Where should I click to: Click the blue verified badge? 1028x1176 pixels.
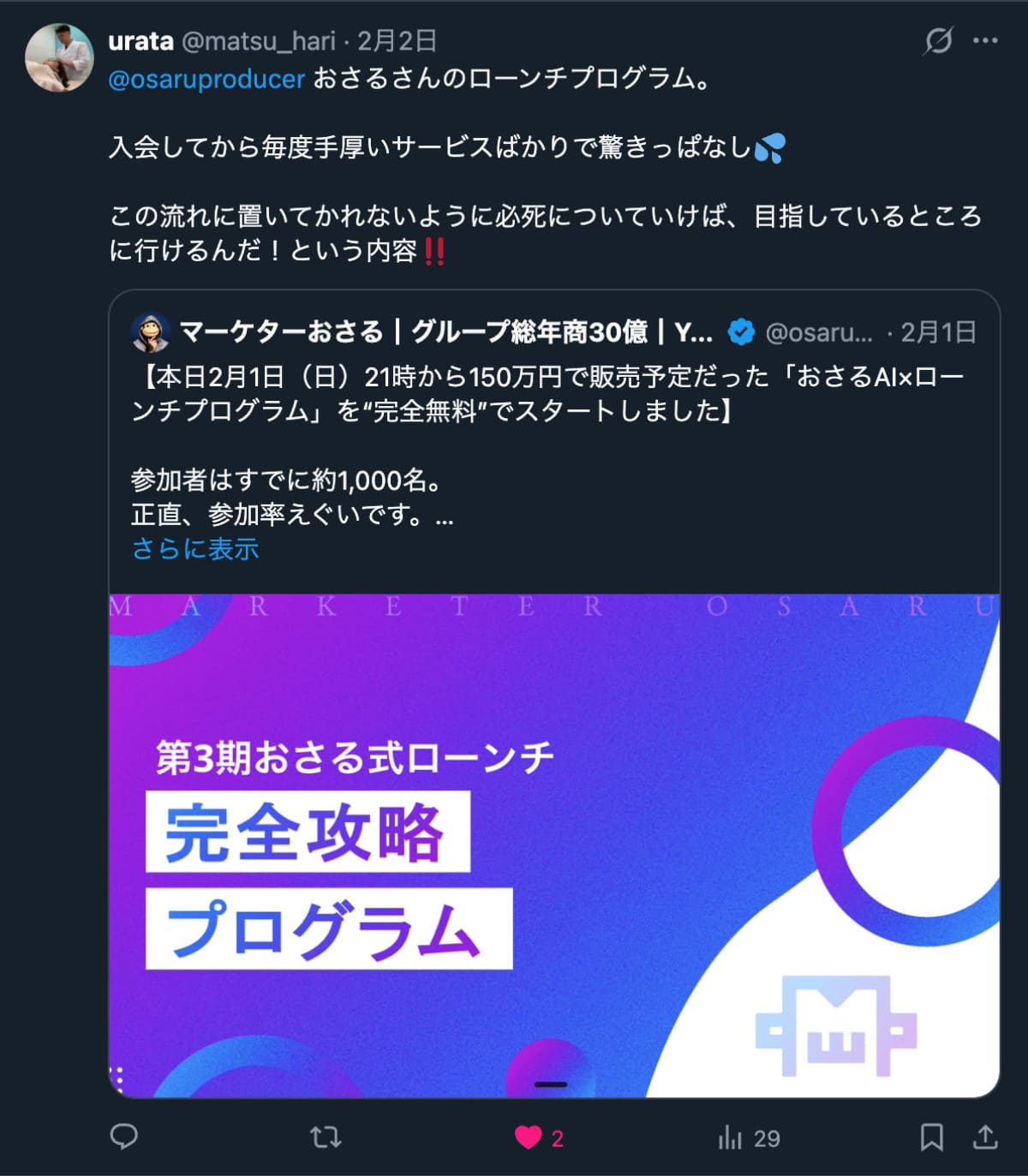[741, 332]
